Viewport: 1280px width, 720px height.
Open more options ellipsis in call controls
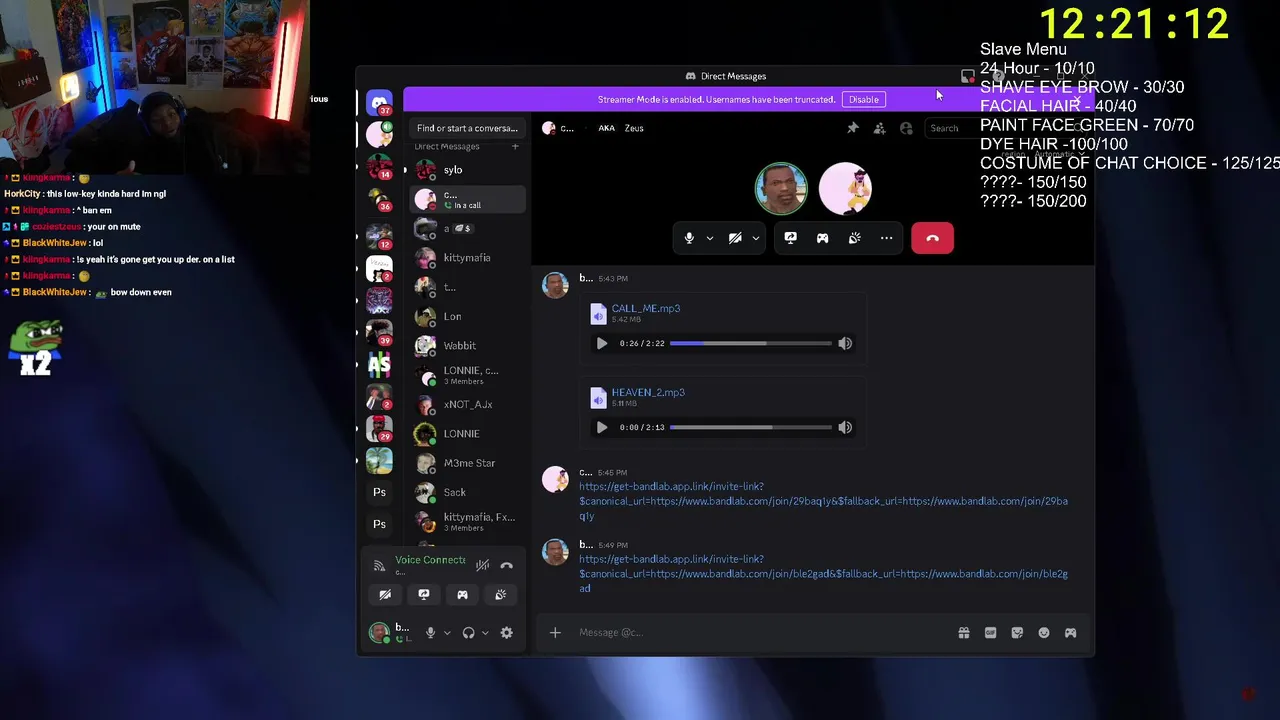(886, 238)
